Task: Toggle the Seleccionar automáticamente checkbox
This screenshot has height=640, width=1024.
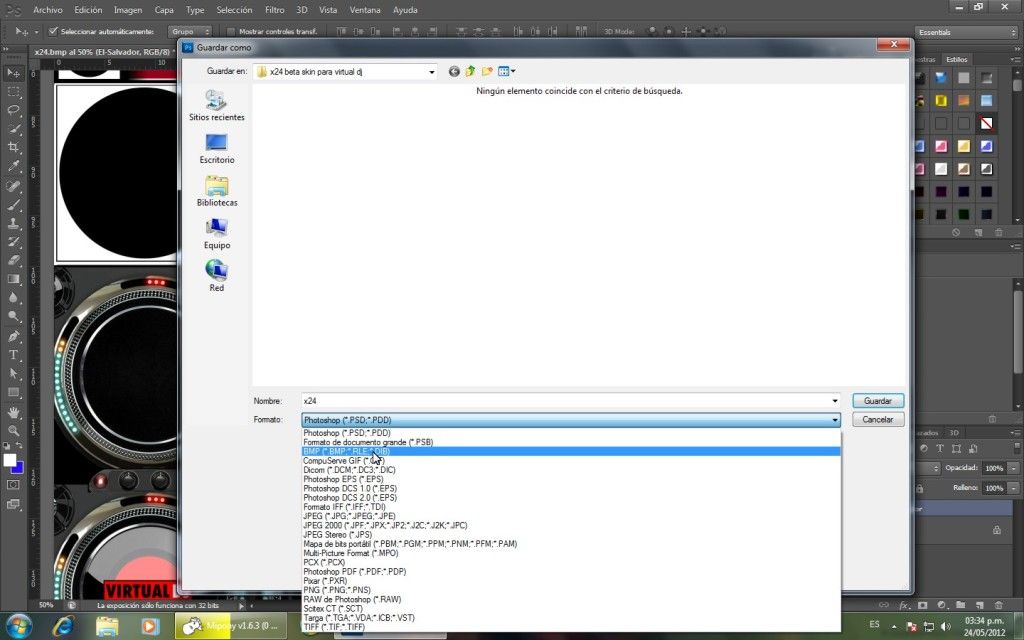Action: coord(54,31)
